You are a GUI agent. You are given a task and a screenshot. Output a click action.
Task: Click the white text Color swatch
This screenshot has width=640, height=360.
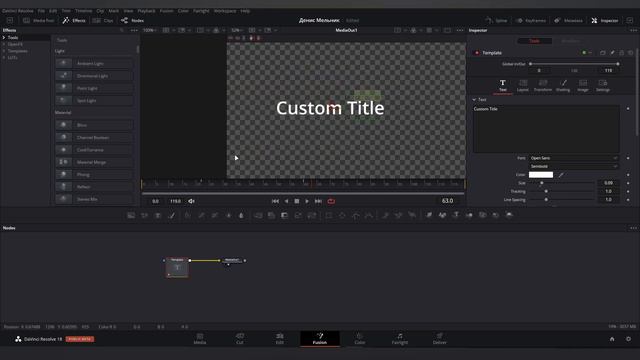click(541, 175)
